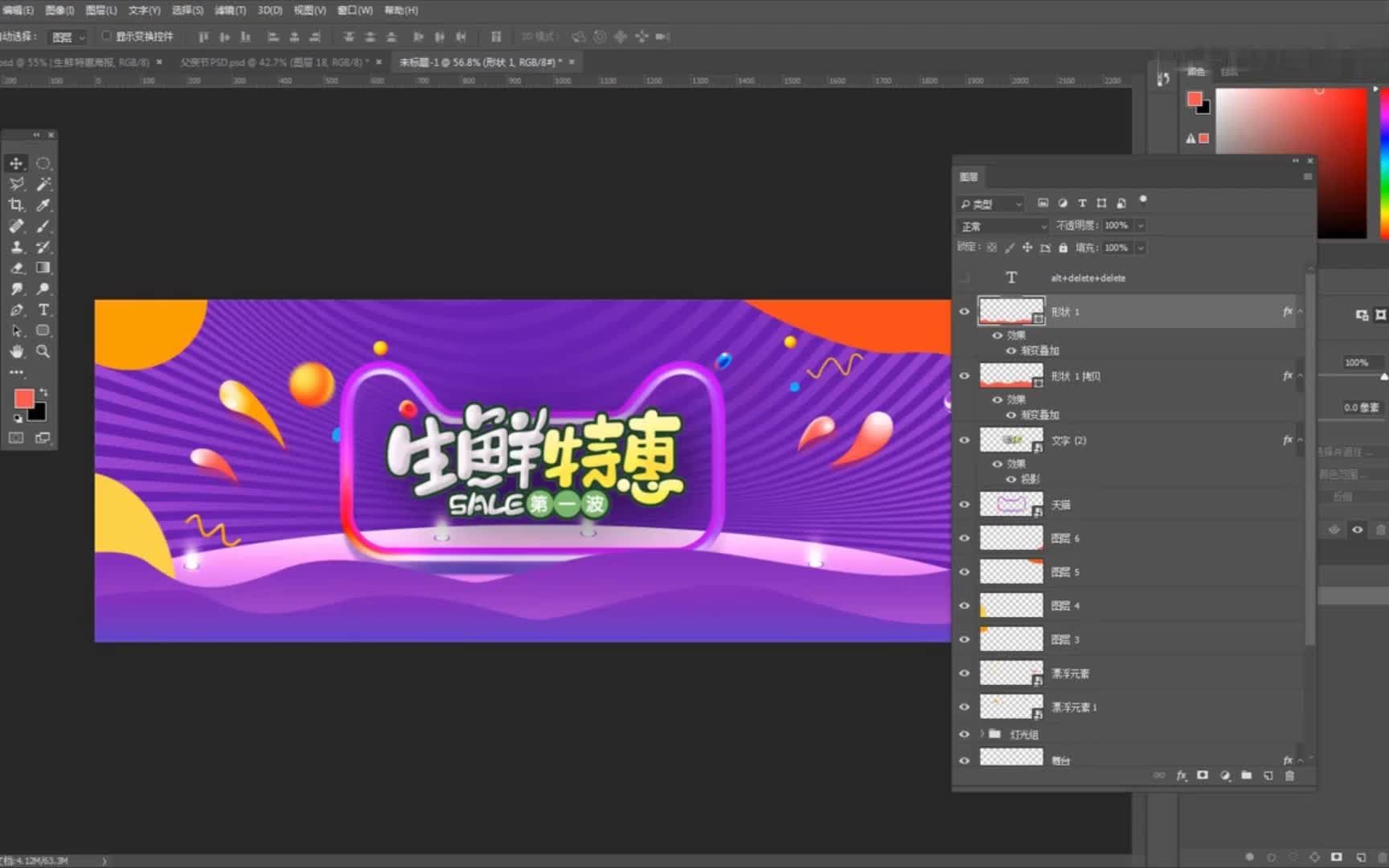The height and width of the screenshot is (868, 1389).
Task: Filter layers by pixel layer type
Action: coord(1043,203)
